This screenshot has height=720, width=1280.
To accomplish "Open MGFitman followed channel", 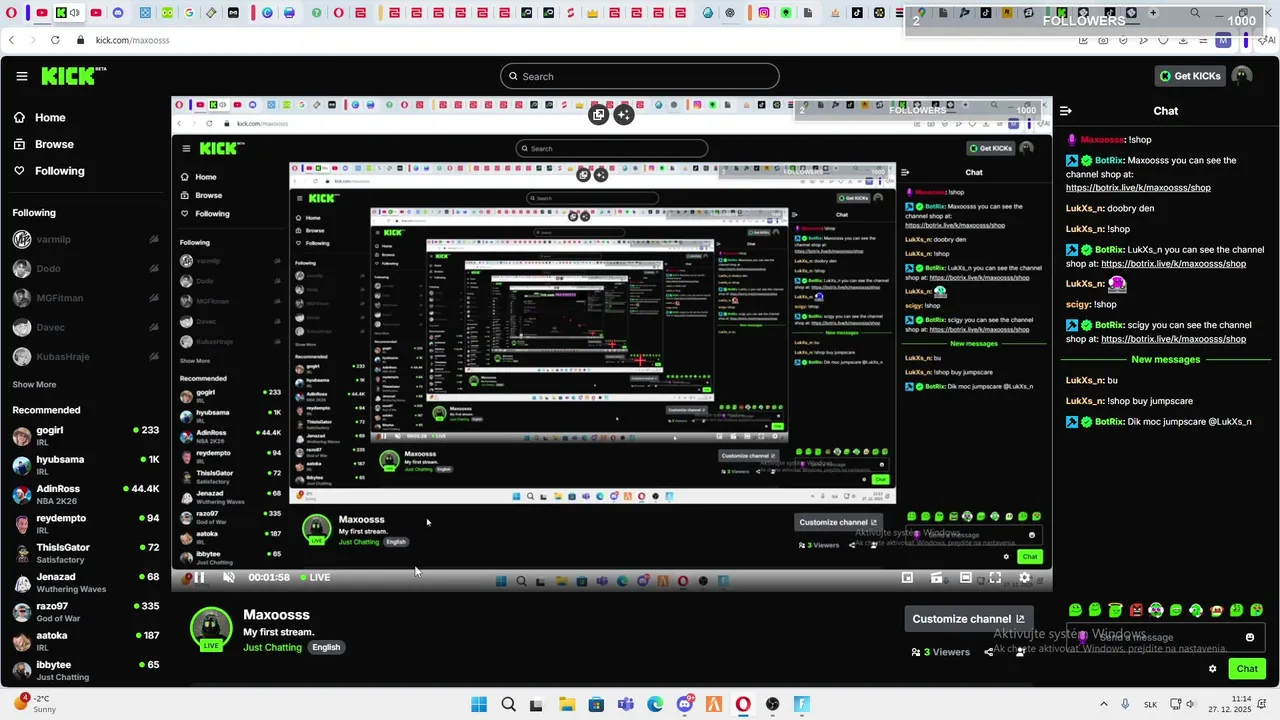I will 85,298.
